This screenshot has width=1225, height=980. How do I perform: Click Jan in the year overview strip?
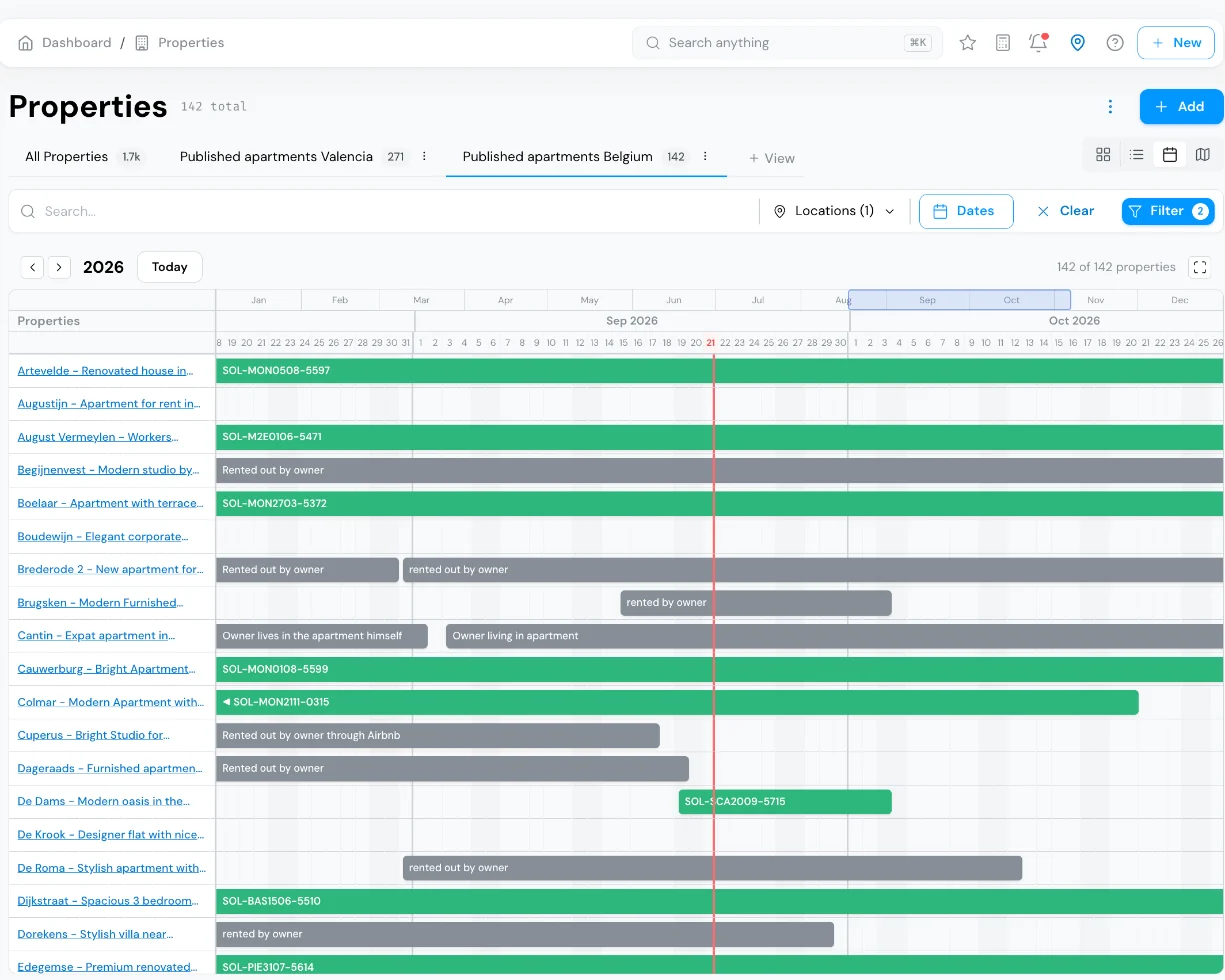[258, 300]
